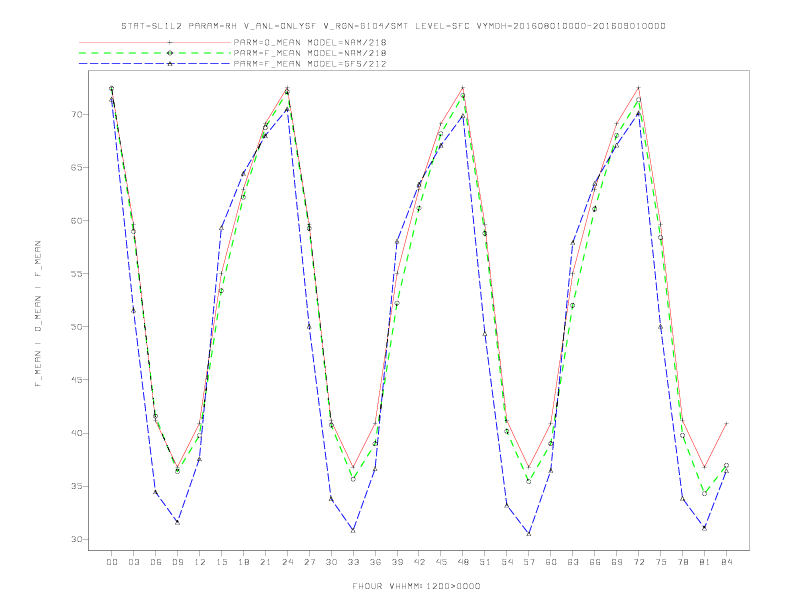Click the green dashed line sample in legend

click(x=155, y=53)
